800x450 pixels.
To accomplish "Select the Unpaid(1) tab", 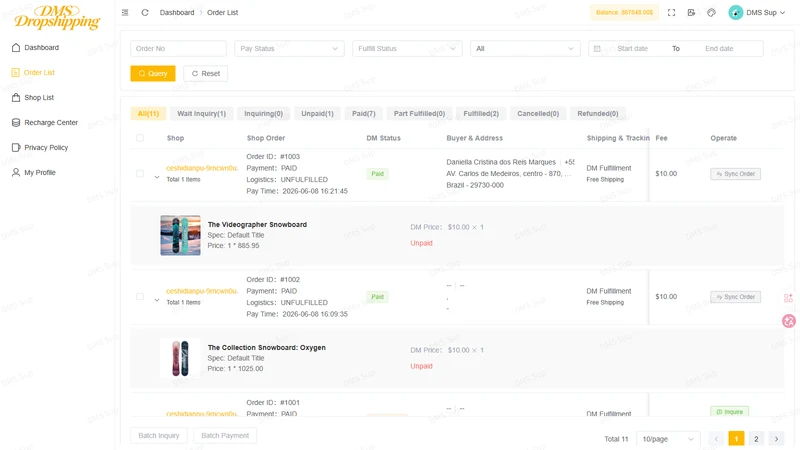I will [x=317, y=113].
